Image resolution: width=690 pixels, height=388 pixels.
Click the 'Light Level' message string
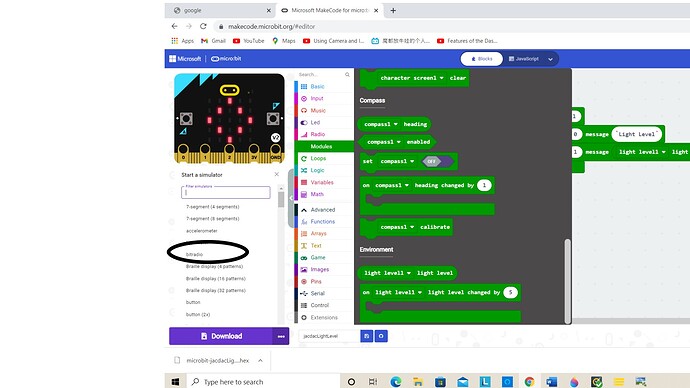637,134
